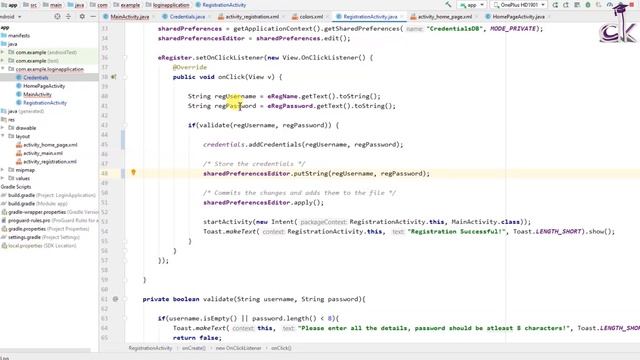Click line number 43 fold marker

pyautogui.click(x=125, y=125)
